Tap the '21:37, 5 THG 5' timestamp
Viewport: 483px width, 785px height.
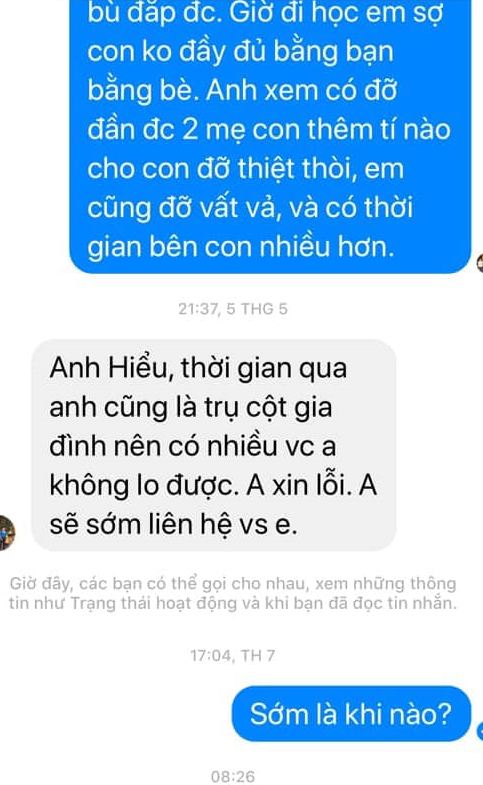233,308
